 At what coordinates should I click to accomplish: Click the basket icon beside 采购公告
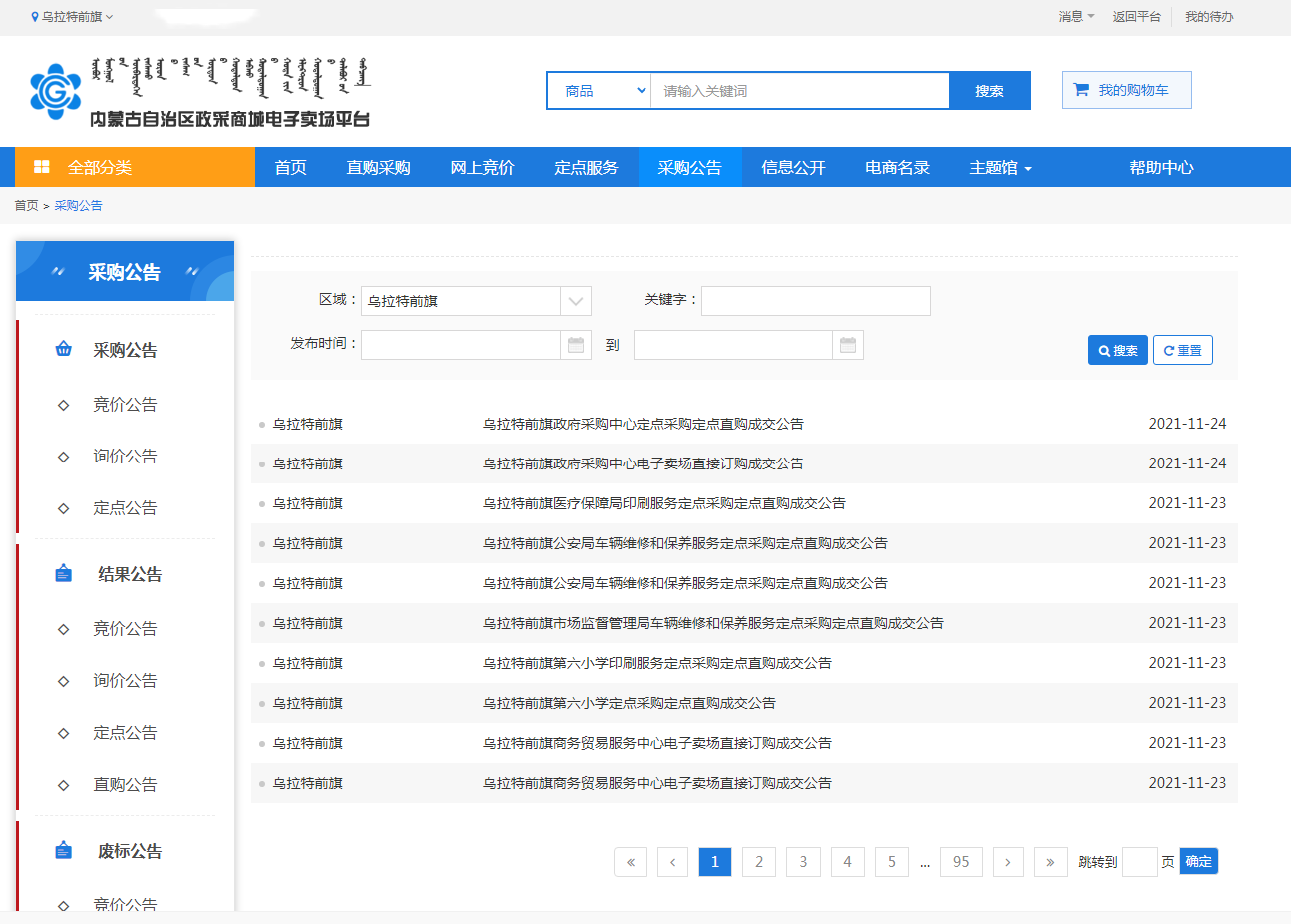(x=64, y=349)
